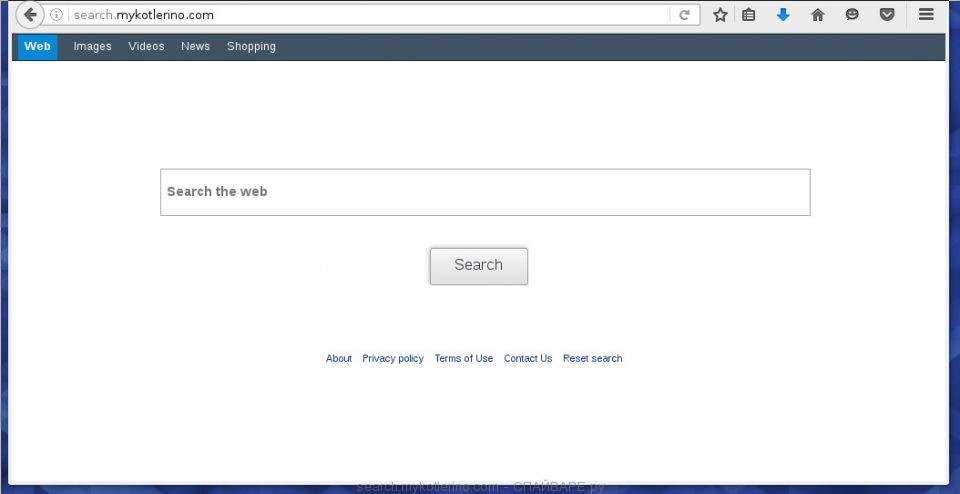Reload the page with the refresh icon
960x494 pixels.
coord(684,15)
